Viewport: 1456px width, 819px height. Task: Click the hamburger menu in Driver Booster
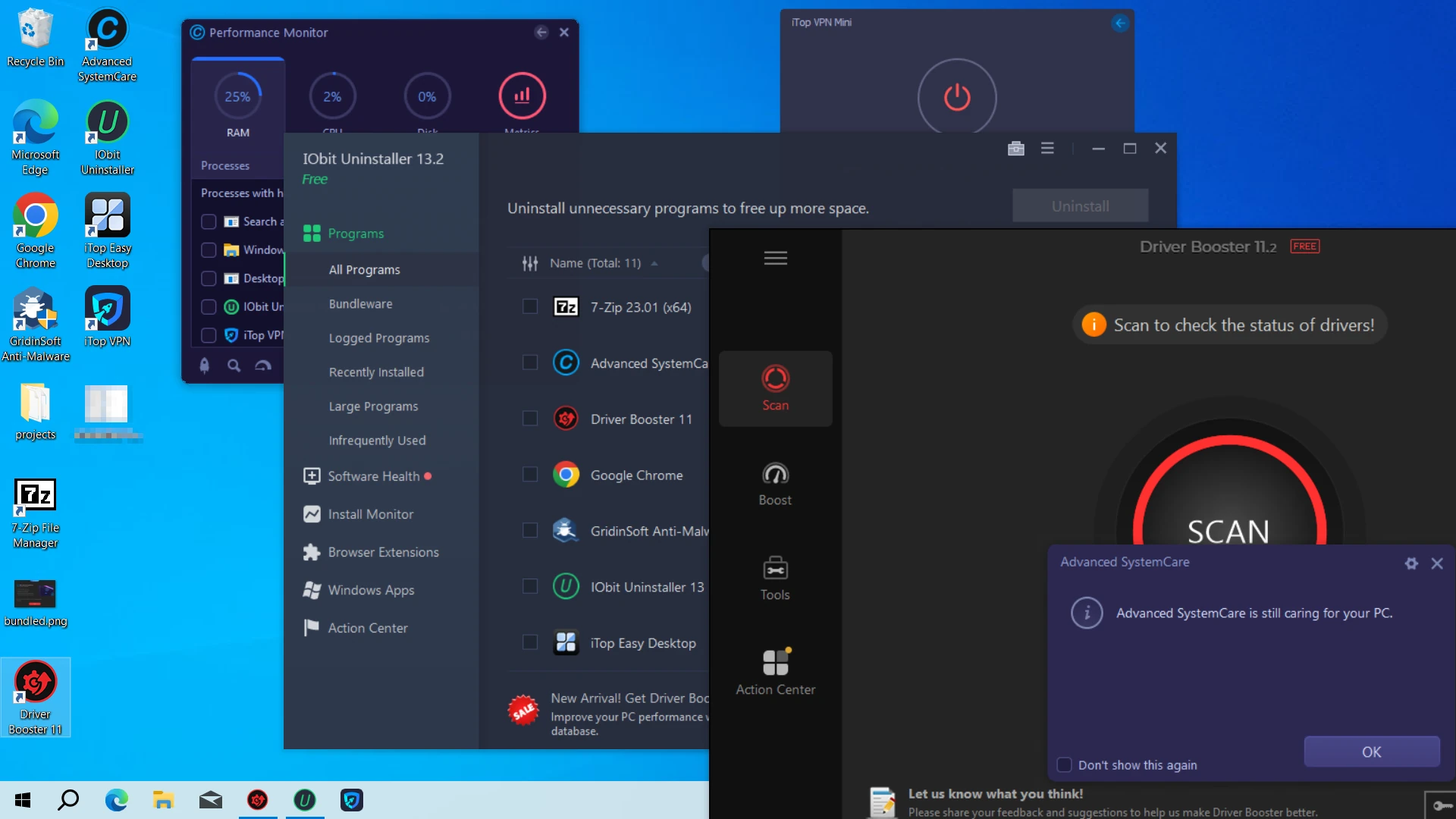776,258
